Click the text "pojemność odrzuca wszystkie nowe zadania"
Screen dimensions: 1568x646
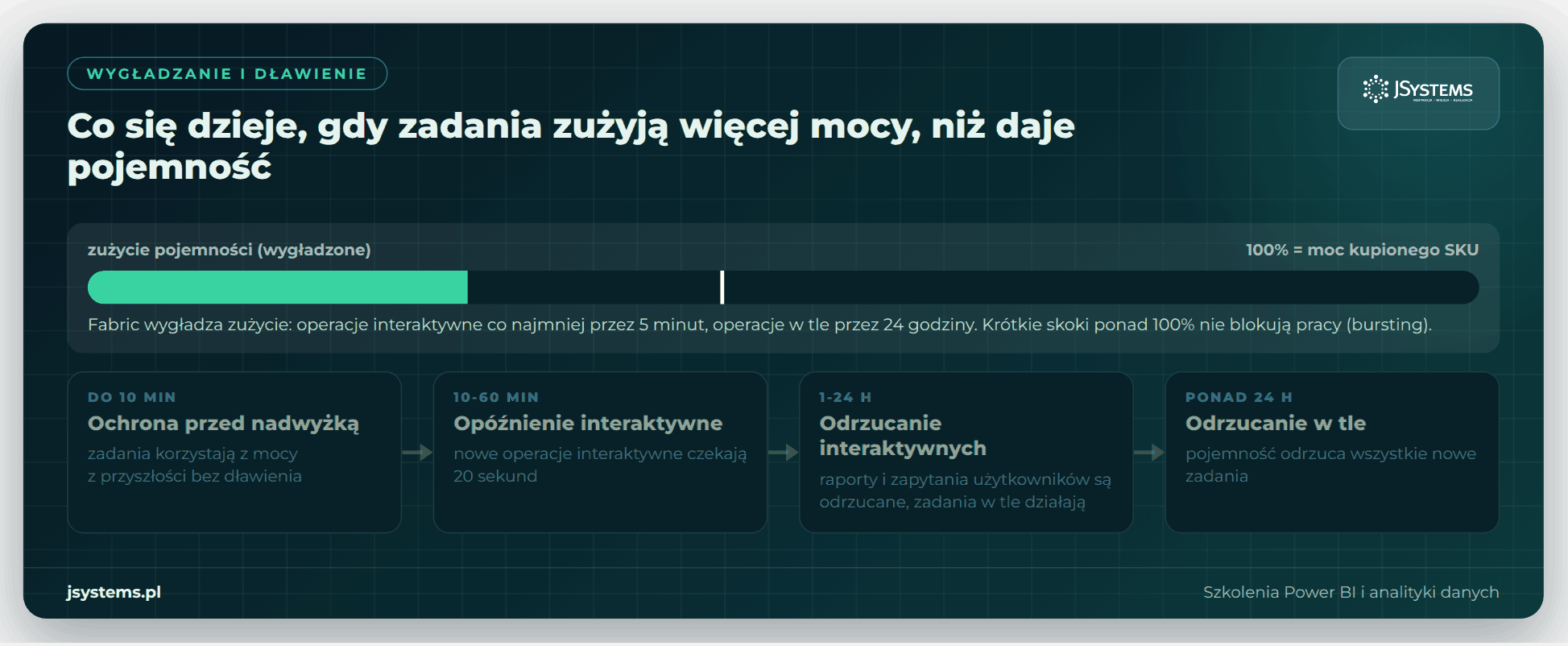pos(1331,465)
